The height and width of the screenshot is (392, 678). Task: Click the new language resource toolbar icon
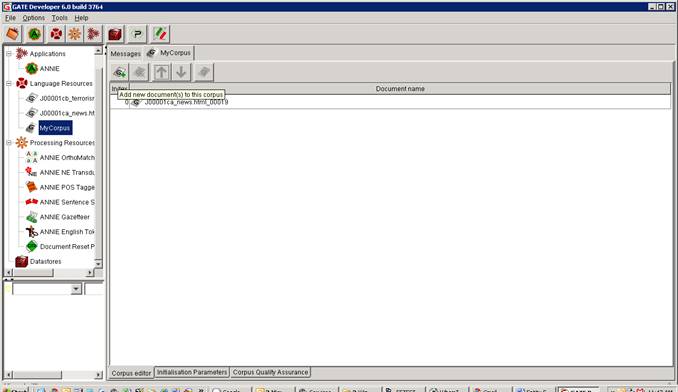coord(56,34)
